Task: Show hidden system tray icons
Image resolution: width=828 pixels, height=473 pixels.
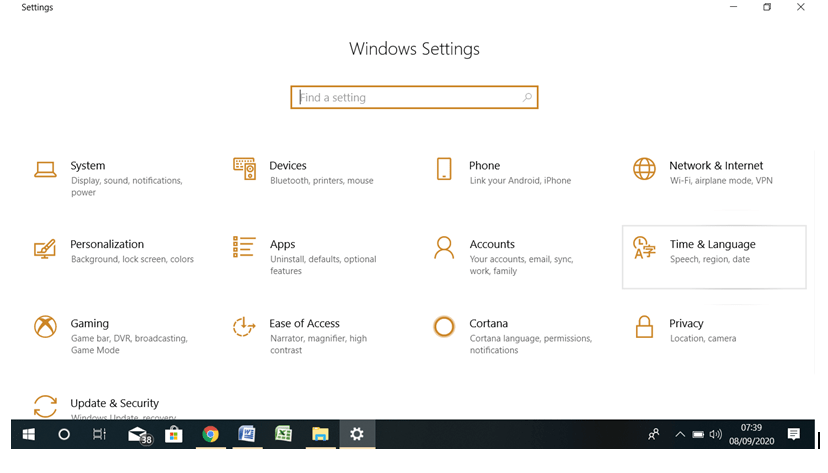Action: point(680,434)
